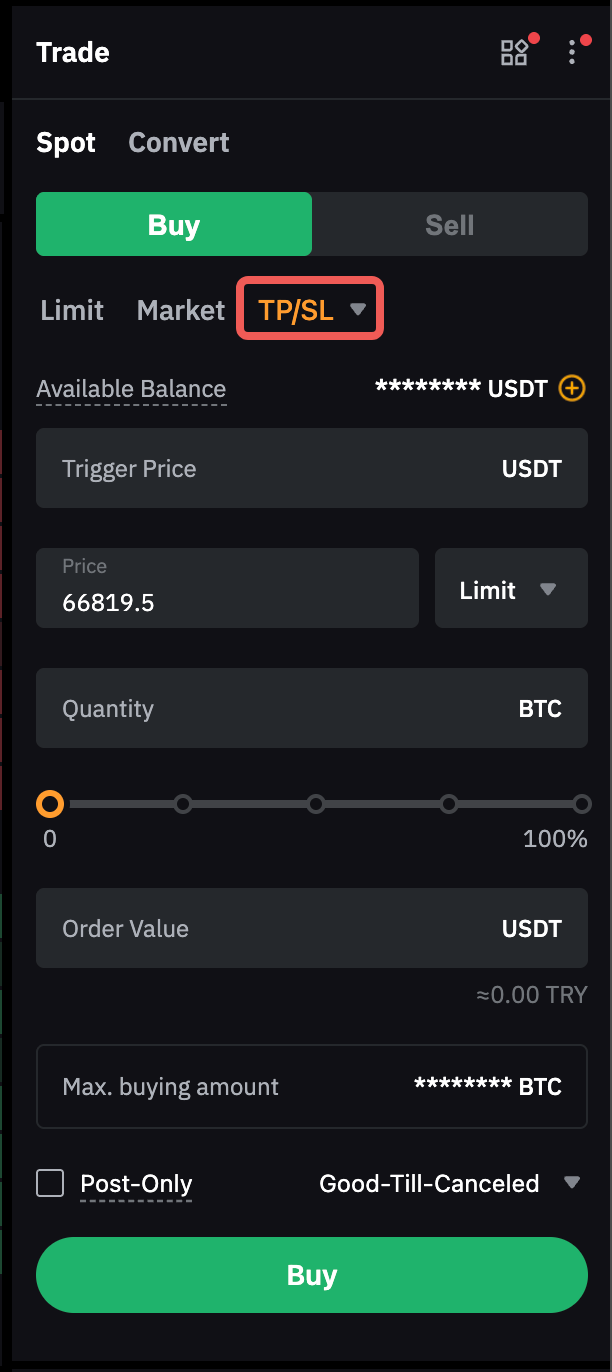The image size is (612, 1372).
Task: Click the Price field showing 66819.5
Action: coord(227,589)
